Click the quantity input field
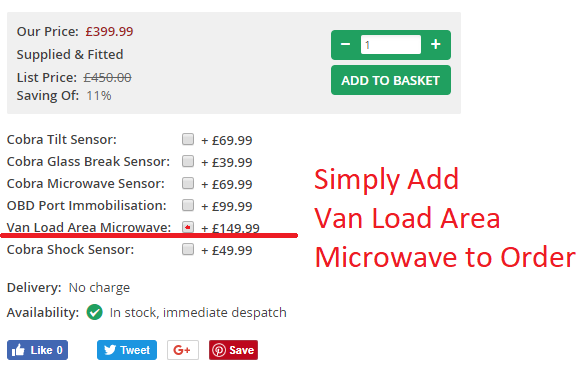The width and height of the screenshot is (588, 382). (x=390, y=45)
